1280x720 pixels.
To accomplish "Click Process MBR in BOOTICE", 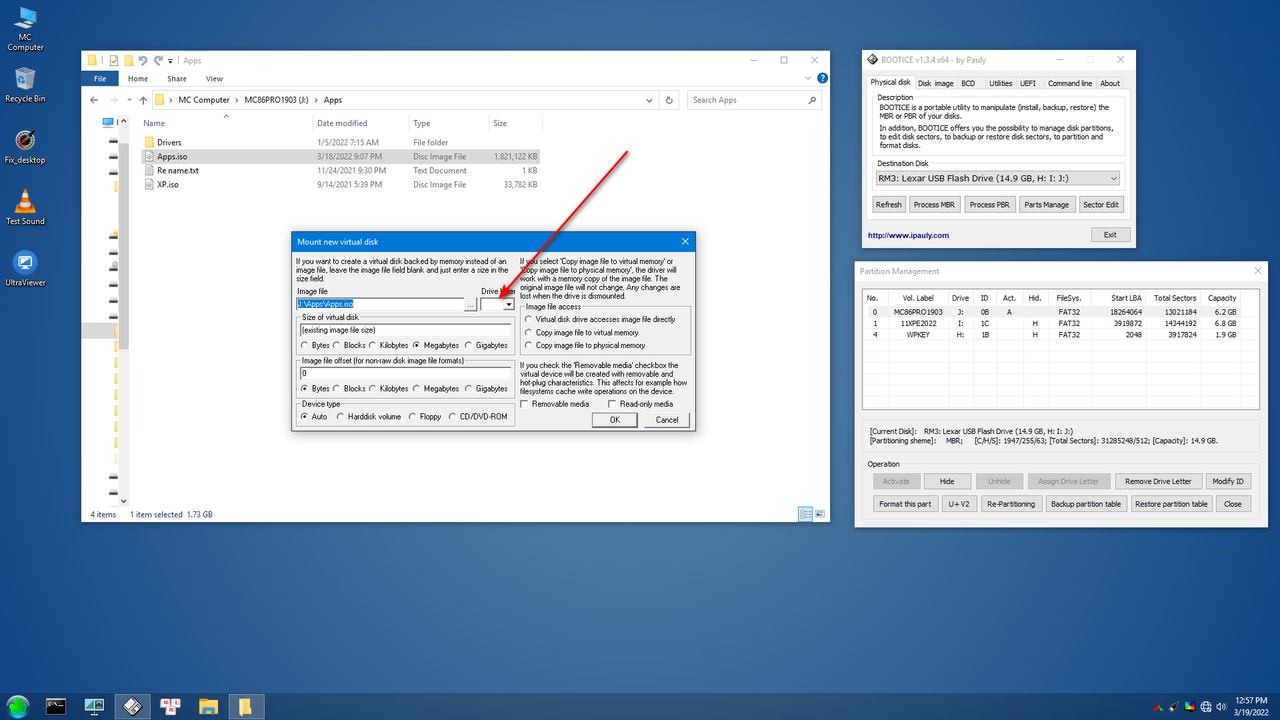I will [x=934, y=204].
